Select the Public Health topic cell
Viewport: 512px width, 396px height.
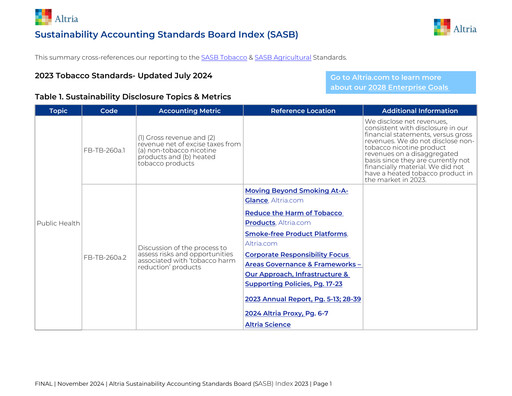point(58,223)
